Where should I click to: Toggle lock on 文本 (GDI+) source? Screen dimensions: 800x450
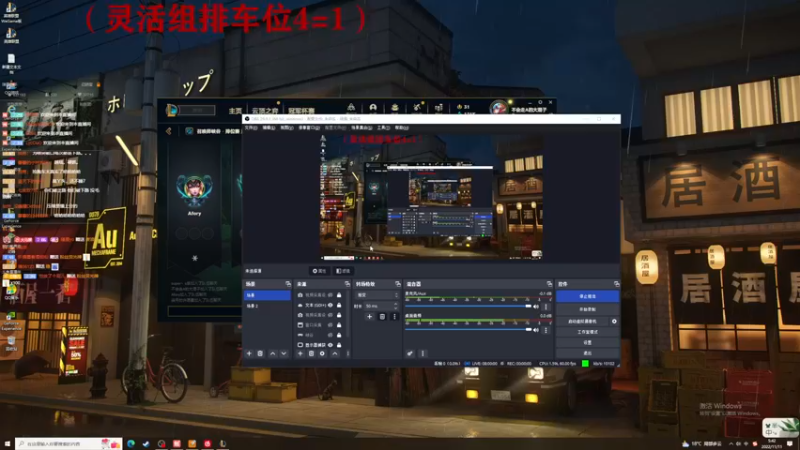click(x=339, y=305)
